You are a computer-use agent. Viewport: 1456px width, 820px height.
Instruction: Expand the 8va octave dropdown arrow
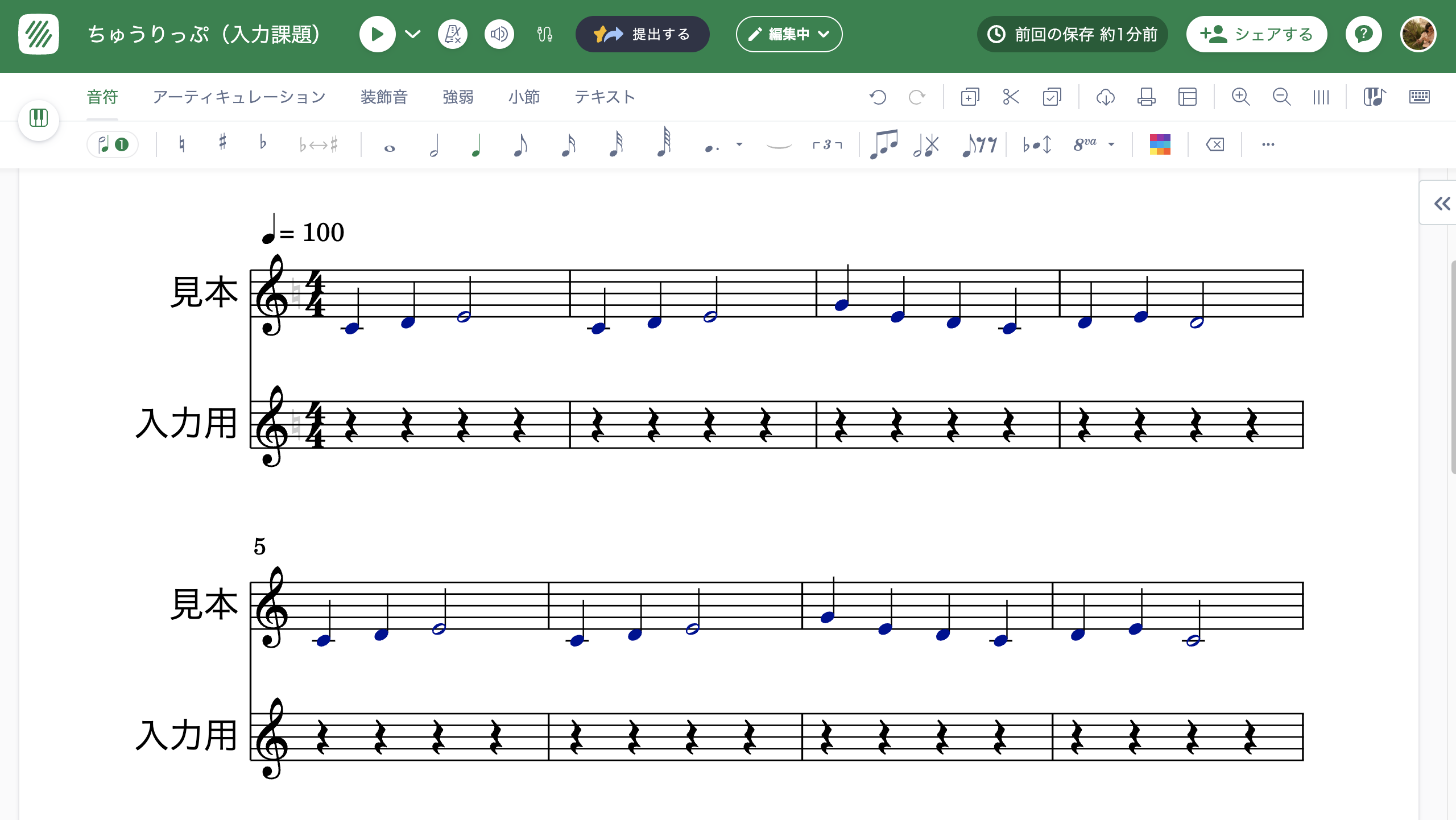[1111, 144]
